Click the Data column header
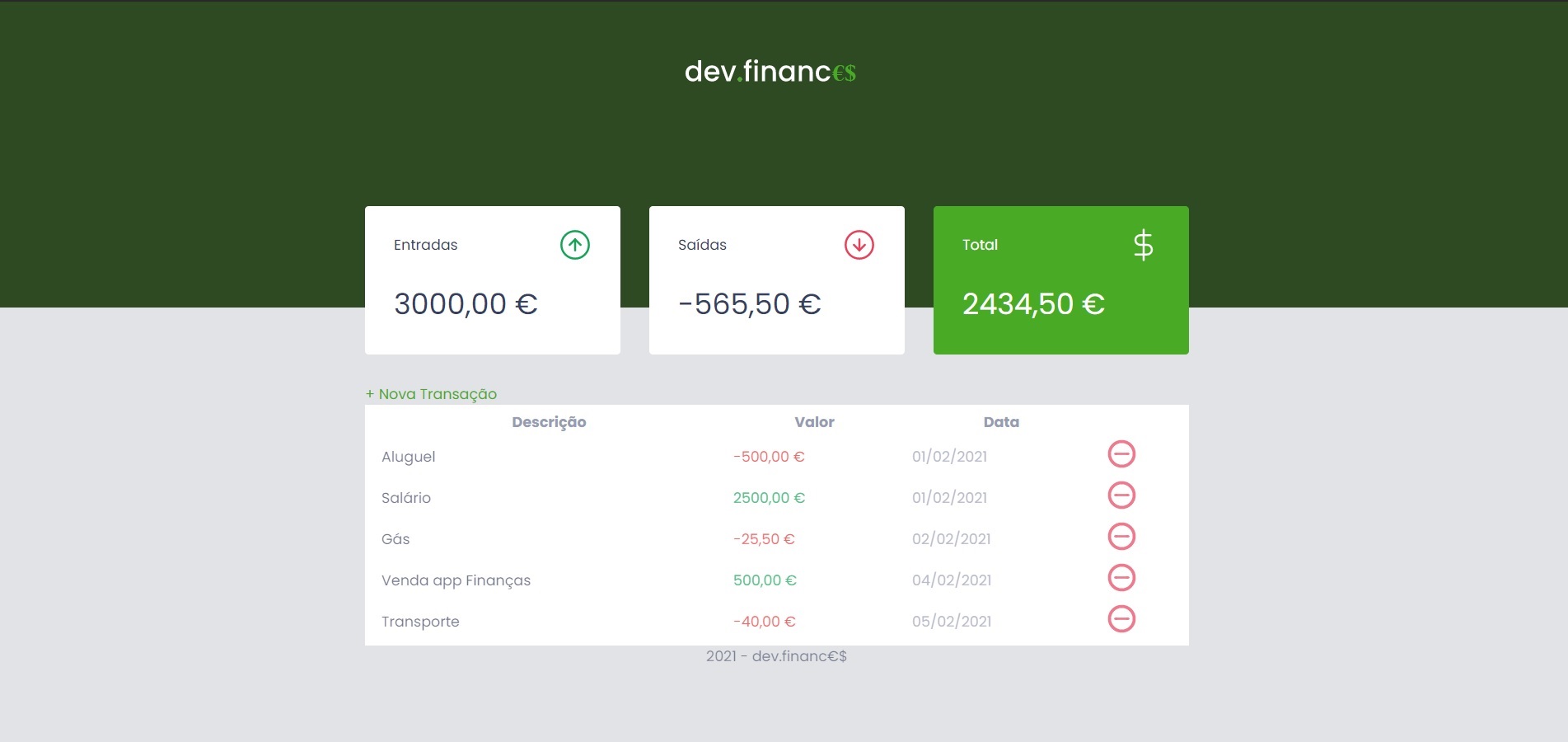 click(1002, 421)
